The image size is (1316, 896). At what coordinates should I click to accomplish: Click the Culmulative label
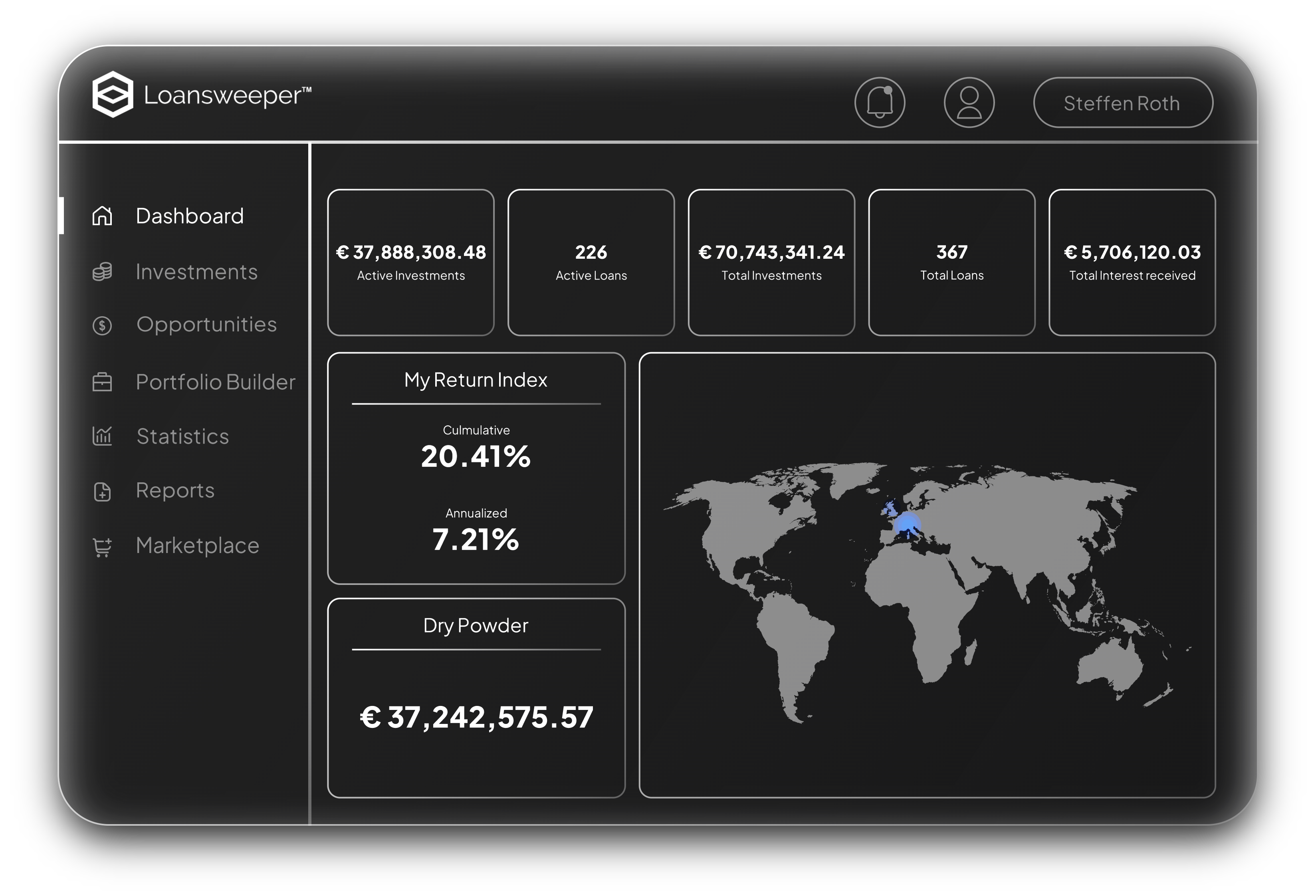[476, 430]
